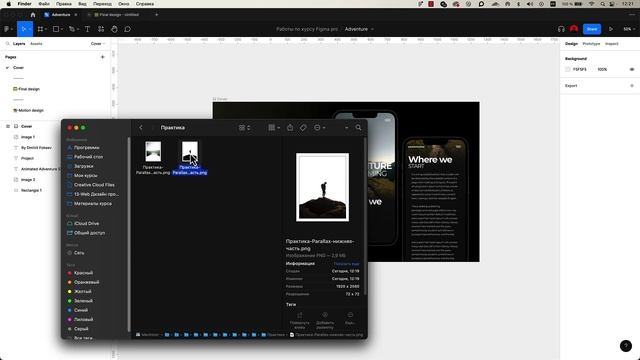Open Finder share icon
The width and height of the screenshot is (640, 360).
tap(290, 128)
